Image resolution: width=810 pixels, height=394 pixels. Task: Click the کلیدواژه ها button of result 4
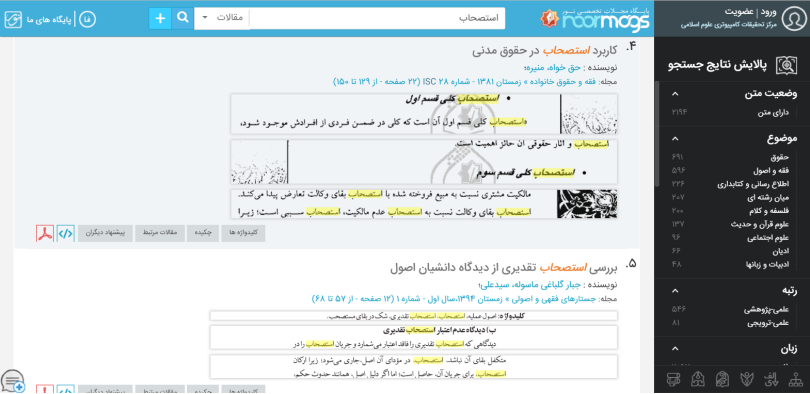[x=243, y=233]
